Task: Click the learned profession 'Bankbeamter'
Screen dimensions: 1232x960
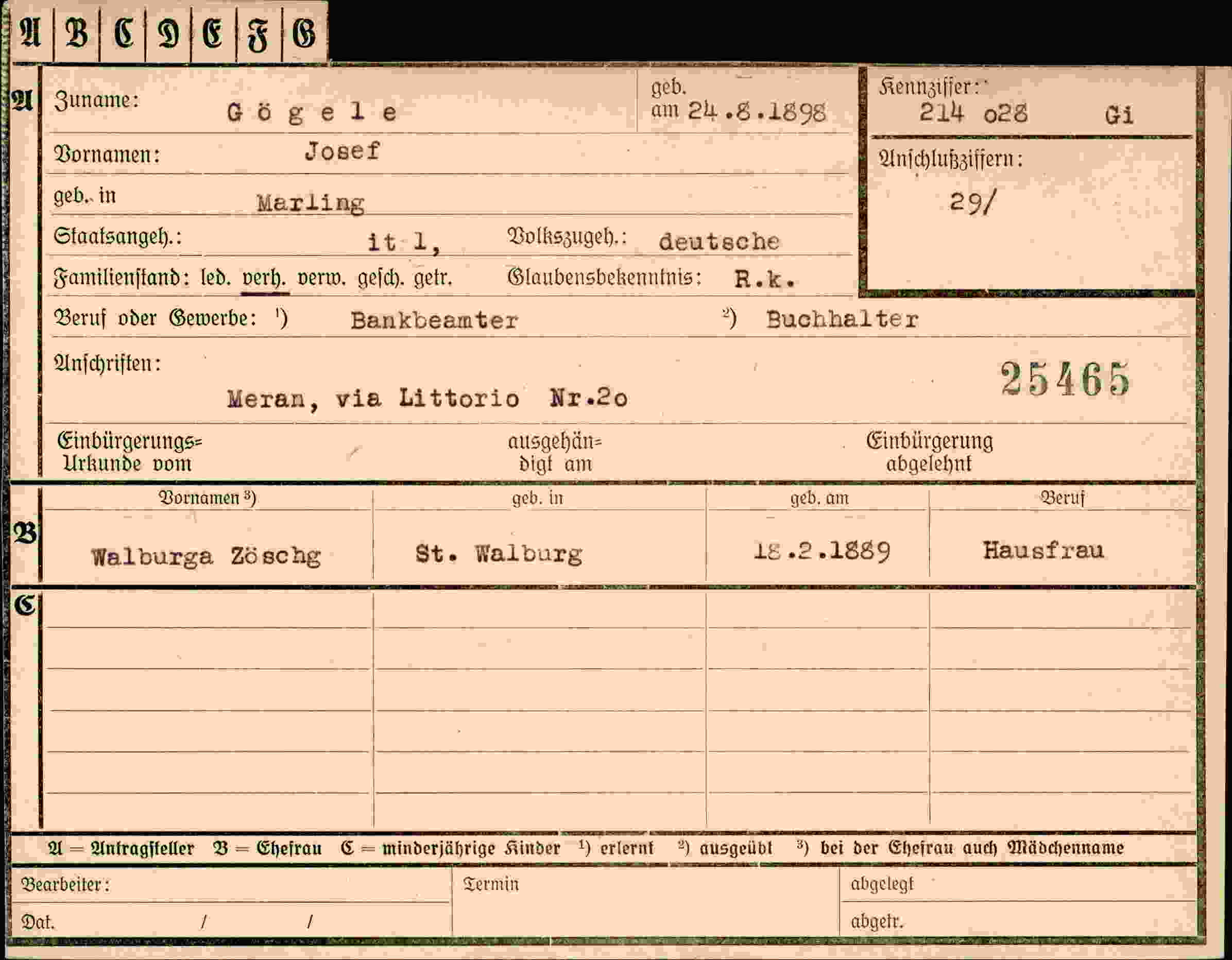Action: pos(434,320)
